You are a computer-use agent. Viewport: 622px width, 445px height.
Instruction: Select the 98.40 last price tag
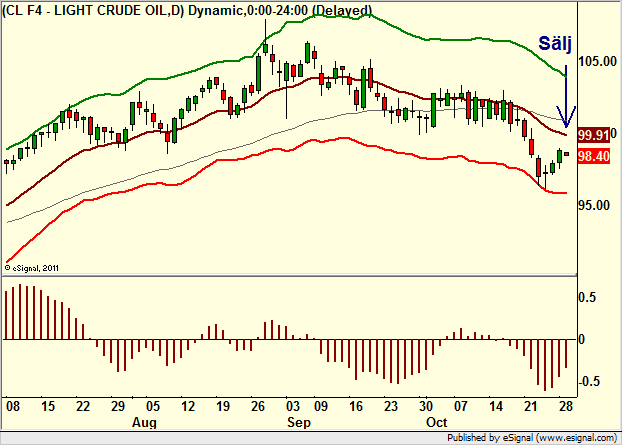(x=594, y=156)
